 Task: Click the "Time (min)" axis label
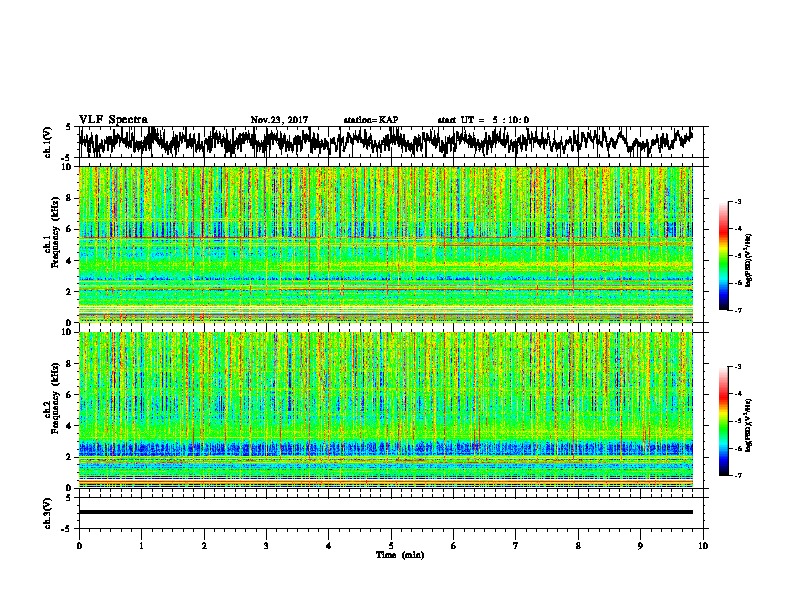coord(400,555)
